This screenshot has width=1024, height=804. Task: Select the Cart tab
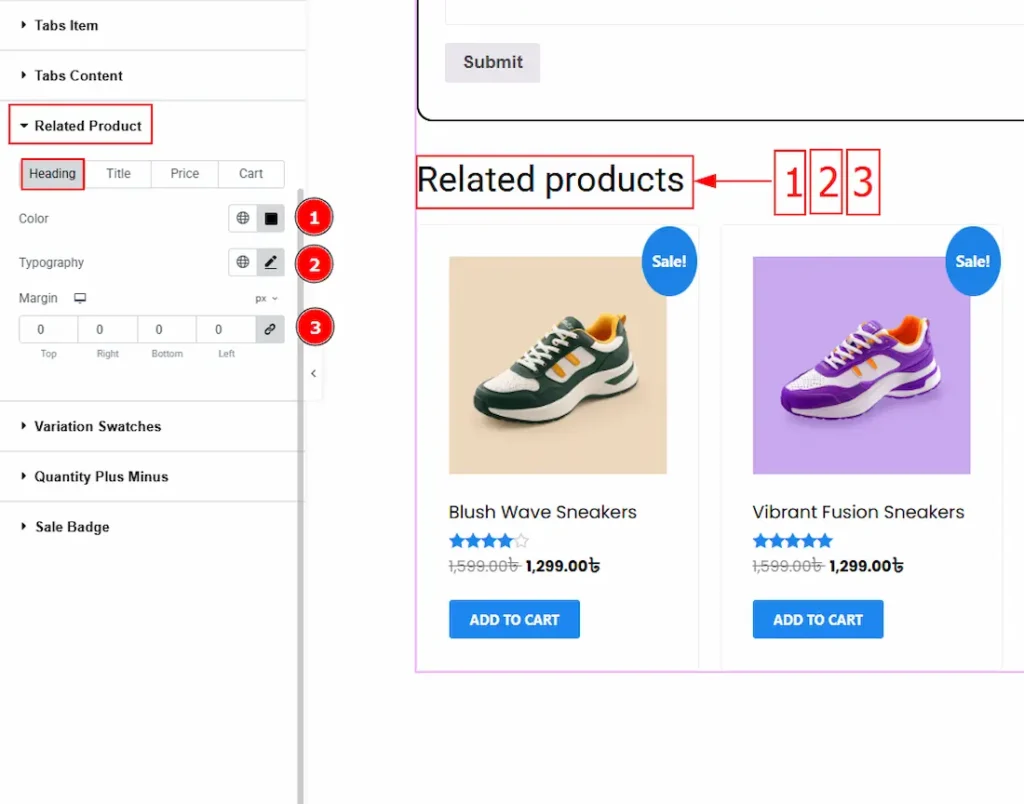pyautogui.click(x=251, y=173)
